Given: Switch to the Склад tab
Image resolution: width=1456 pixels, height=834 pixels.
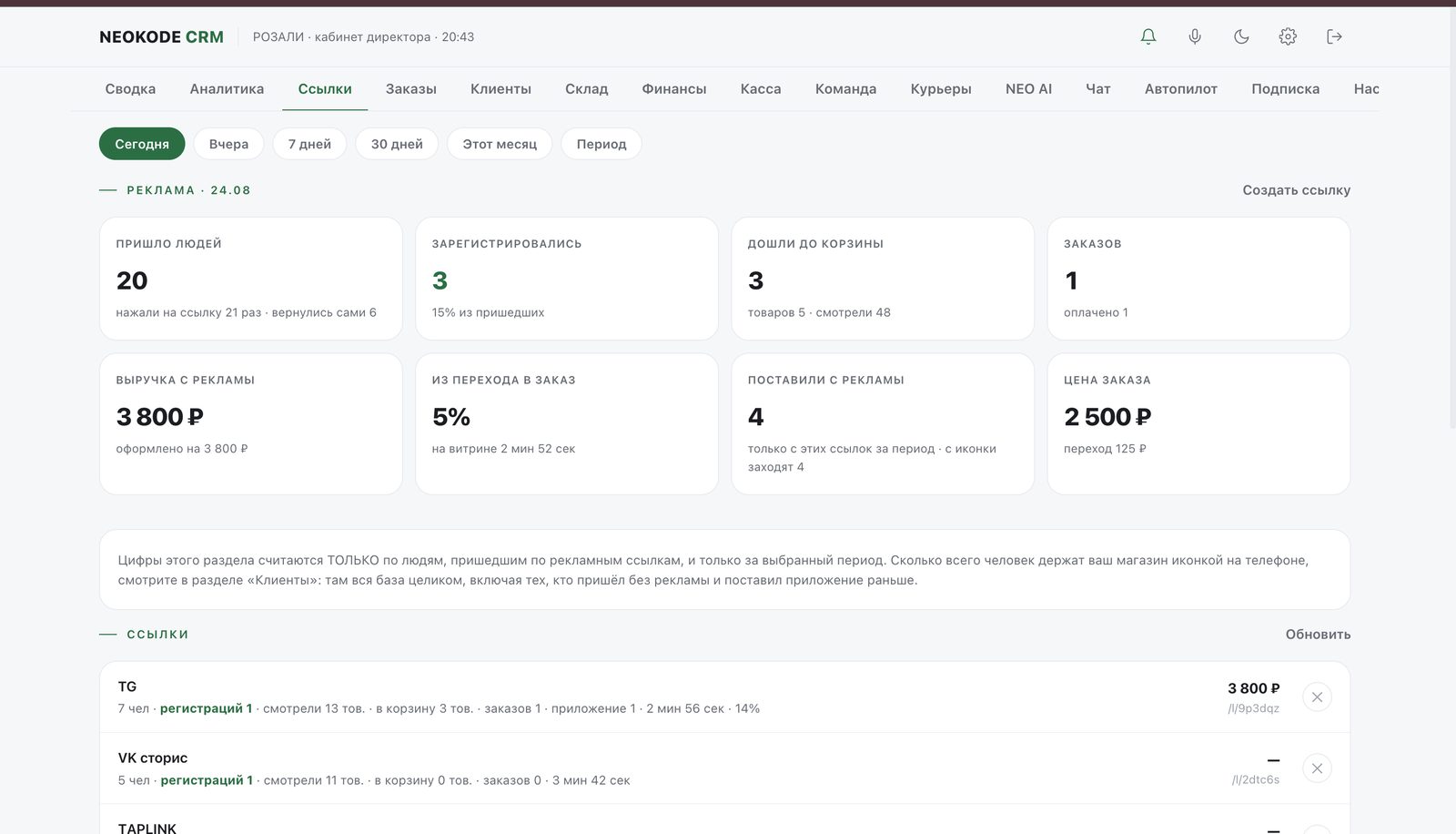Looking at the screenshot, I should (x=586, y=88).
